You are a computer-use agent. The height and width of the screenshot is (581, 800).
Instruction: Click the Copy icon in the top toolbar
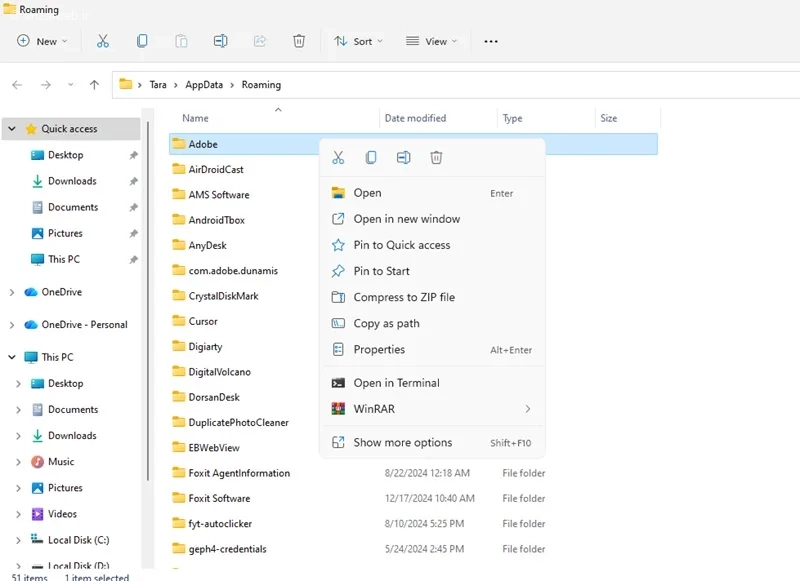142,41
